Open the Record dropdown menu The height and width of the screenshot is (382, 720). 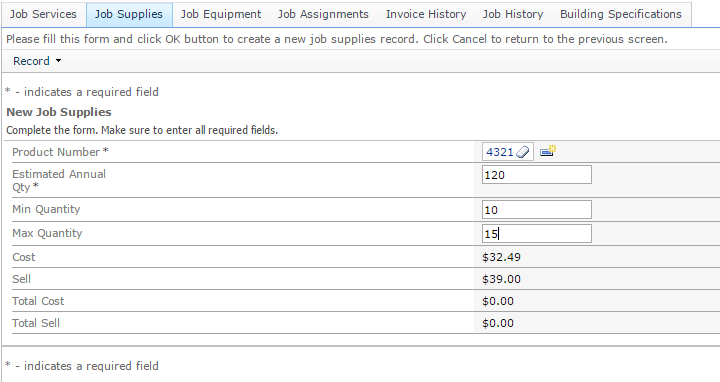[x=37, y=61]
